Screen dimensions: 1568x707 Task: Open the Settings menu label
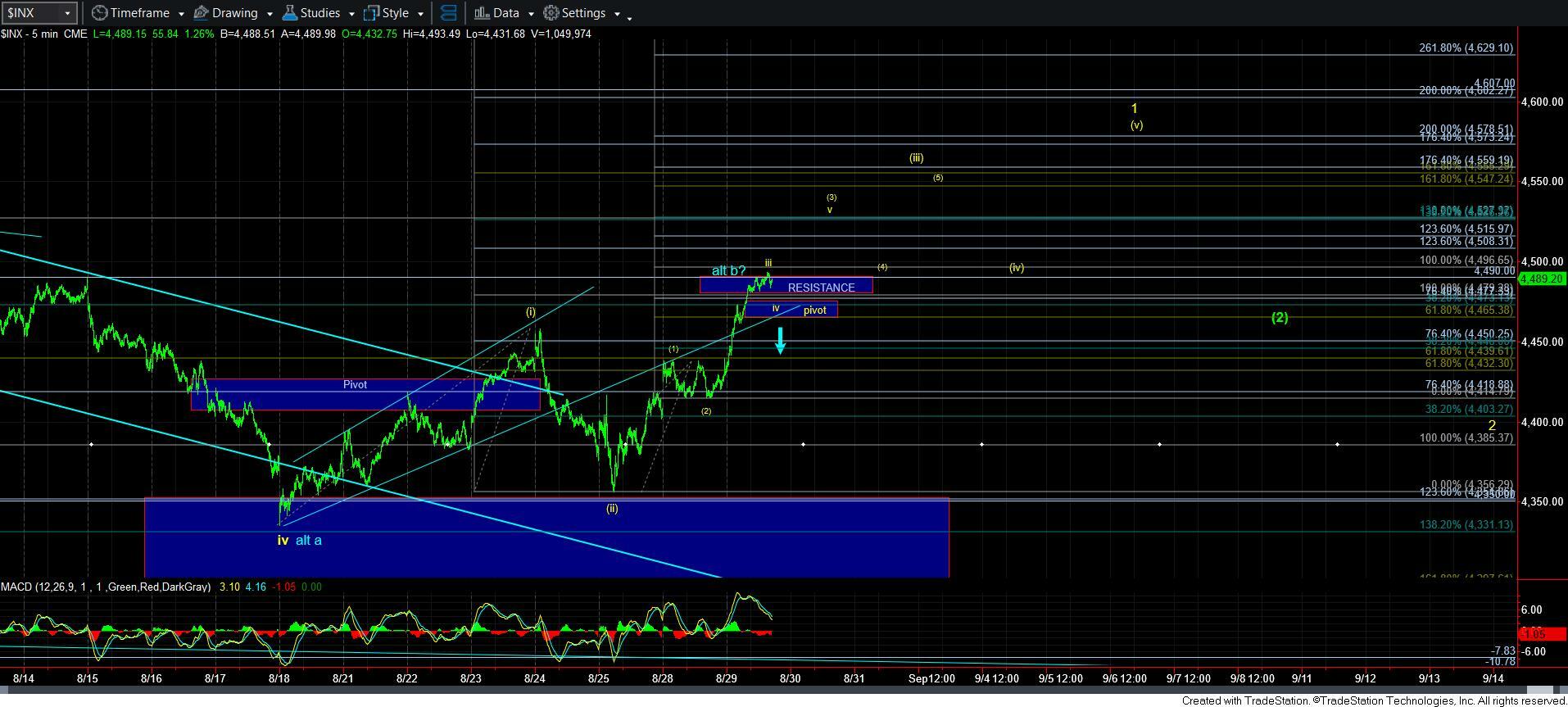click(583, 13)
